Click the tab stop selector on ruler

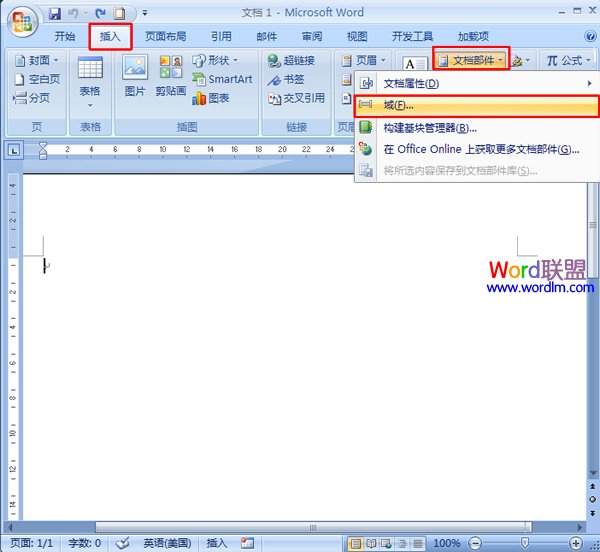14,150
